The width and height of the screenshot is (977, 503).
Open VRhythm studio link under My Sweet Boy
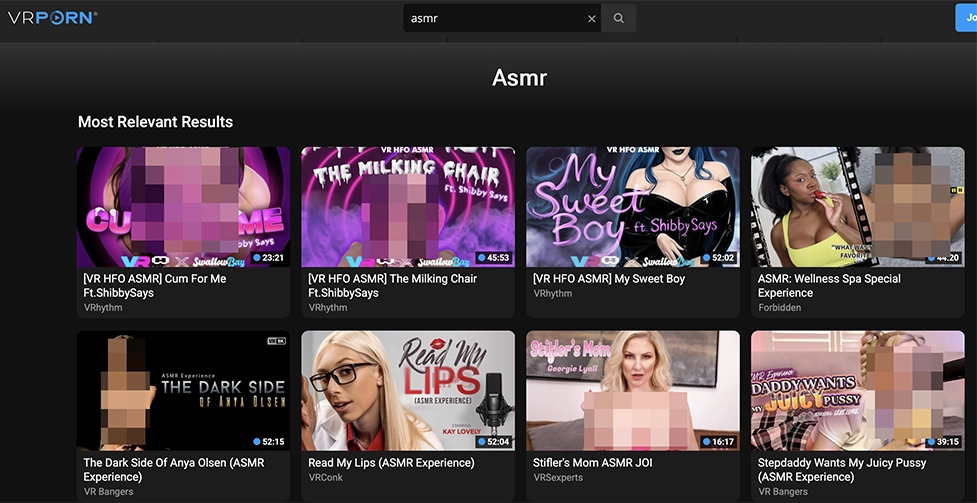(x=553, y=293)
